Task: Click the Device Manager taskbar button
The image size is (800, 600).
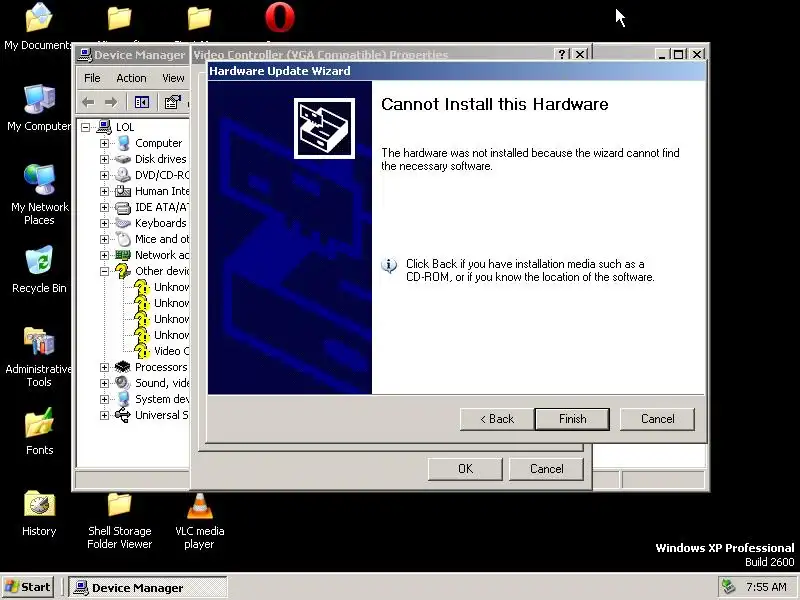Action: coord(147,587)
